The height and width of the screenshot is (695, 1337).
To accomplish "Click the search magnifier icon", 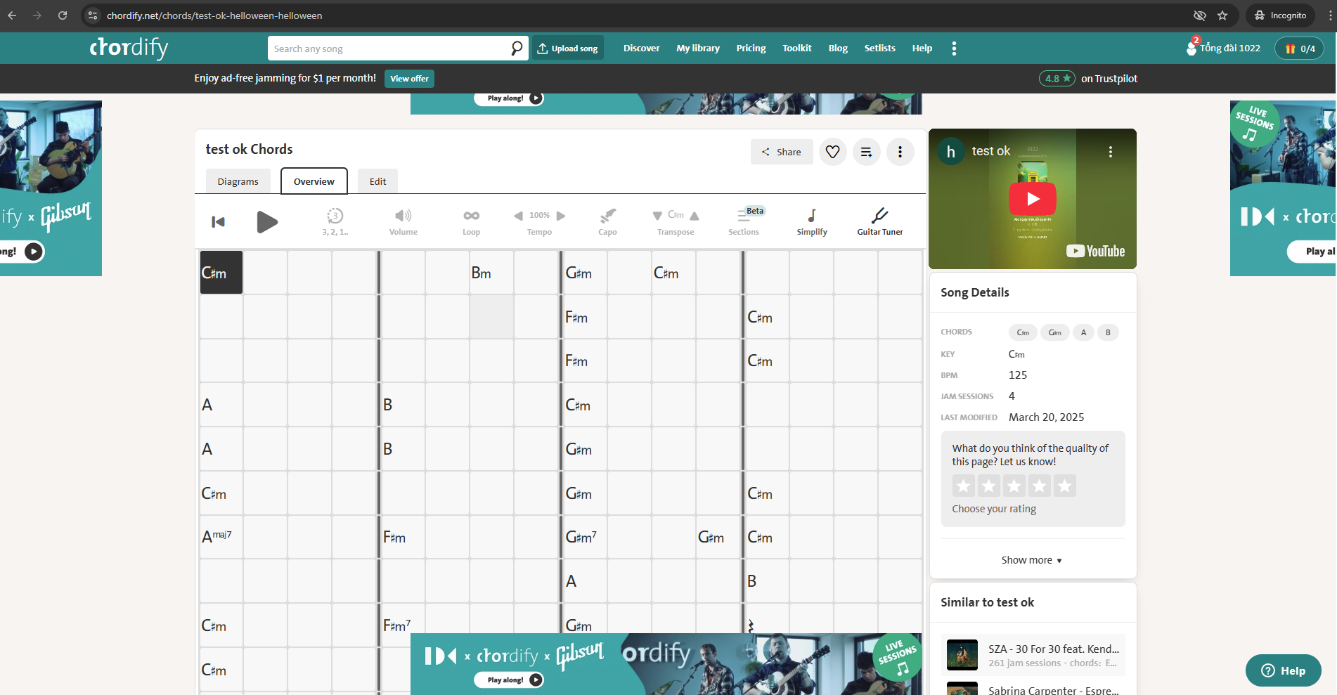I will click(x=517, y=48).
